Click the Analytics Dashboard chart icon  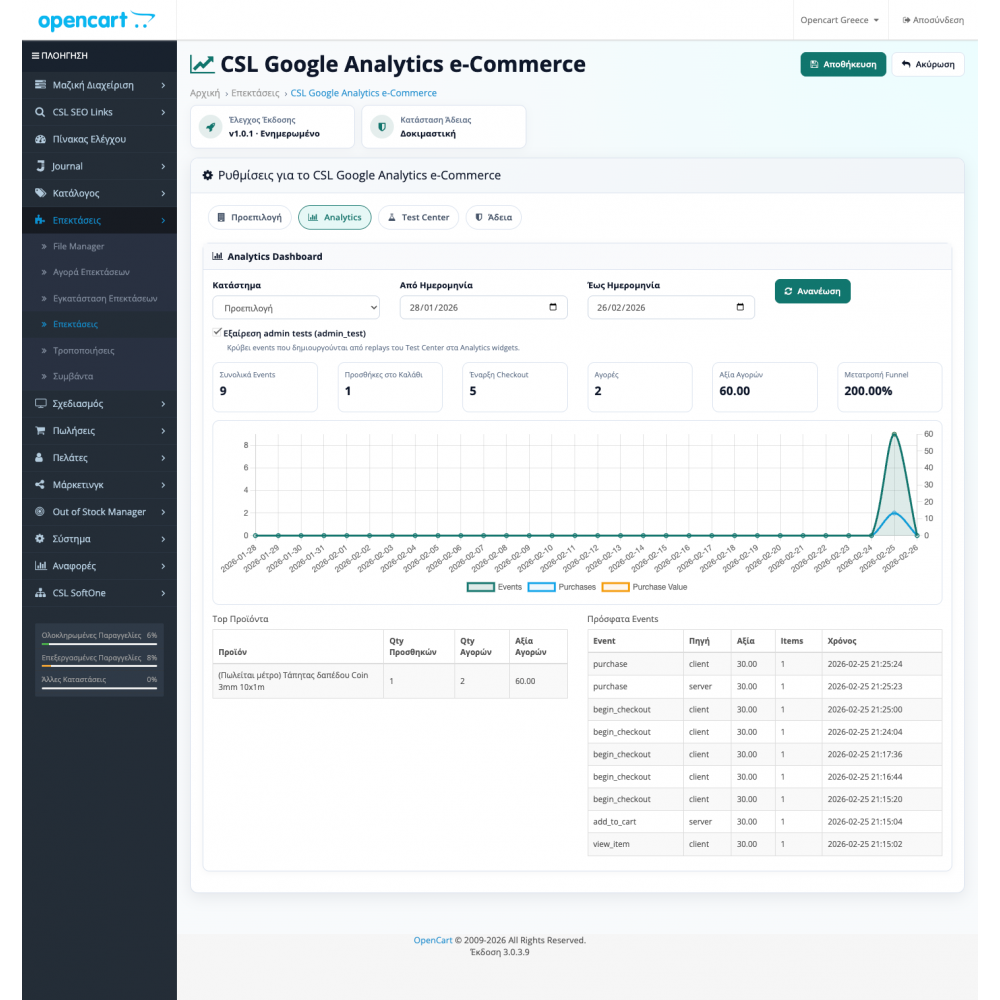[217, 256]
